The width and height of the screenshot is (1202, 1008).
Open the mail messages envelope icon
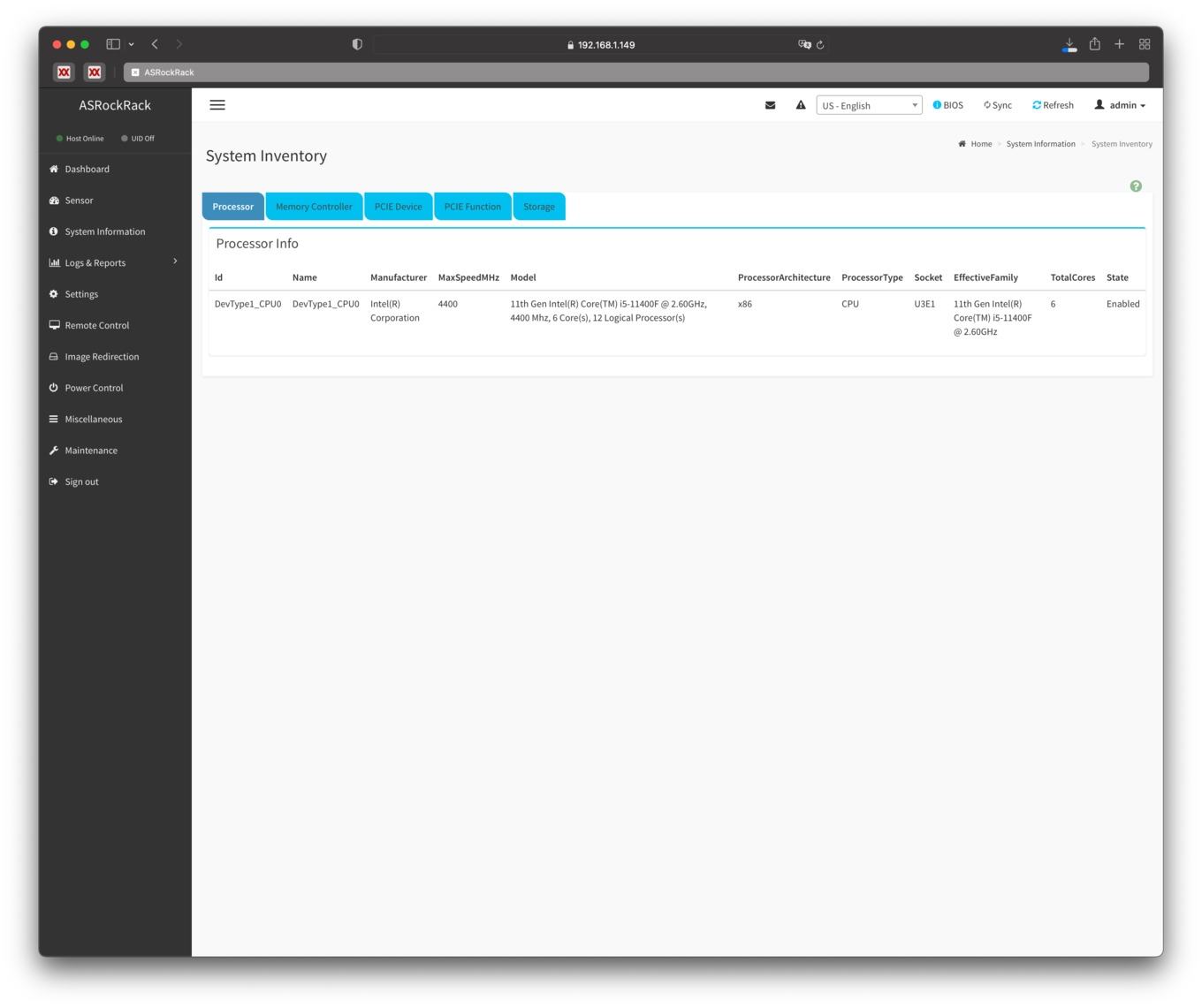point(771,105)
